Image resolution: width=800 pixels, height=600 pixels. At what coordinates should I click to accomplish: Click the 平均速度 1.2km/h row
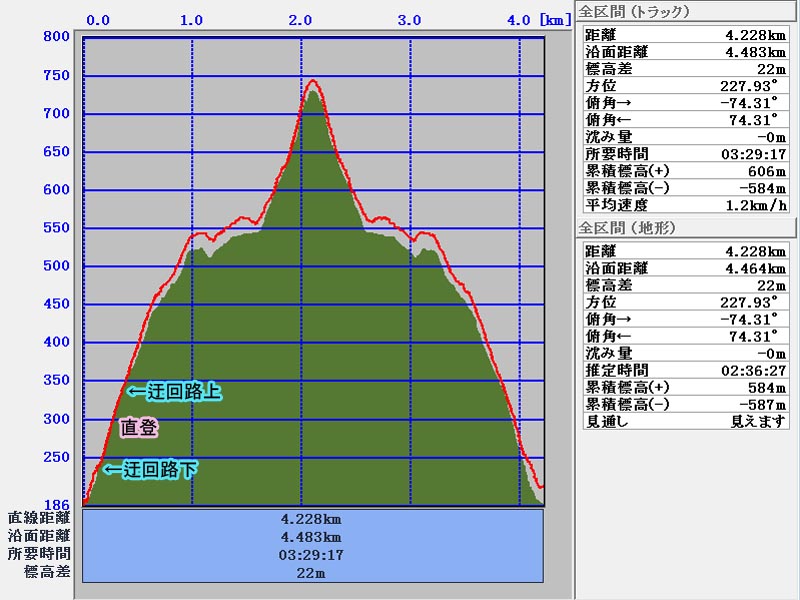pyautogui.click(x=684, y=205)
